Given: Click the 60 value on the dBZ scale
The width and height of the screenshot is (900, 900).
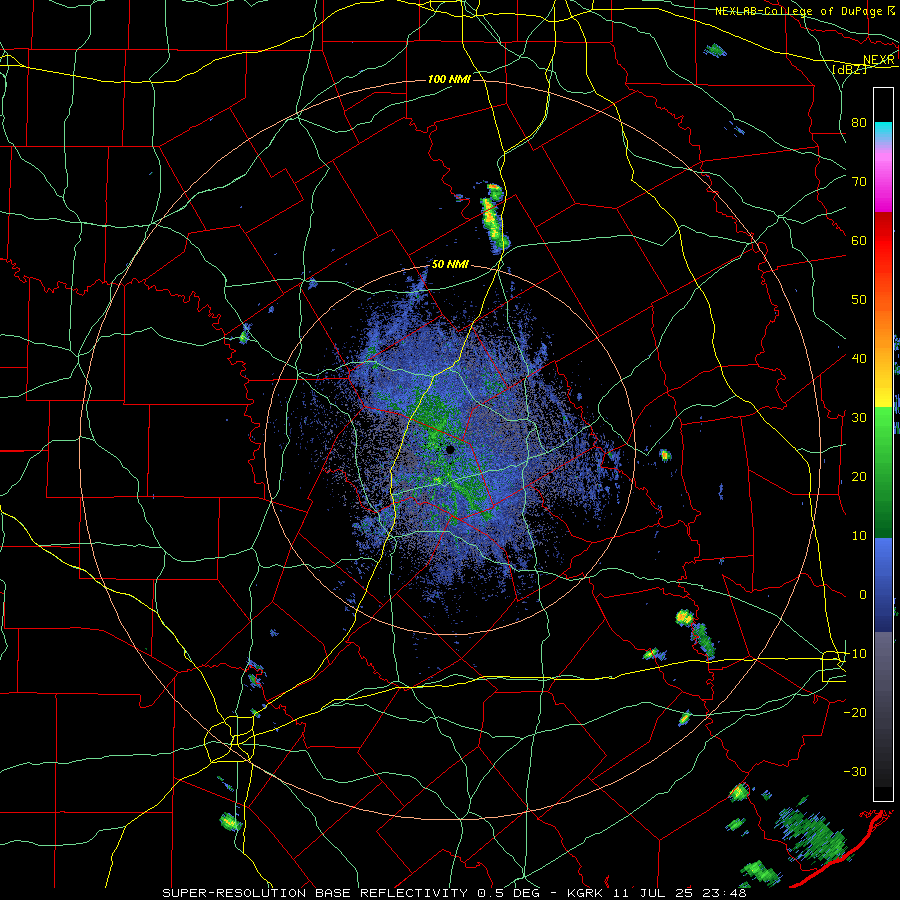Looking at the screenshot, I should (859, 240).
